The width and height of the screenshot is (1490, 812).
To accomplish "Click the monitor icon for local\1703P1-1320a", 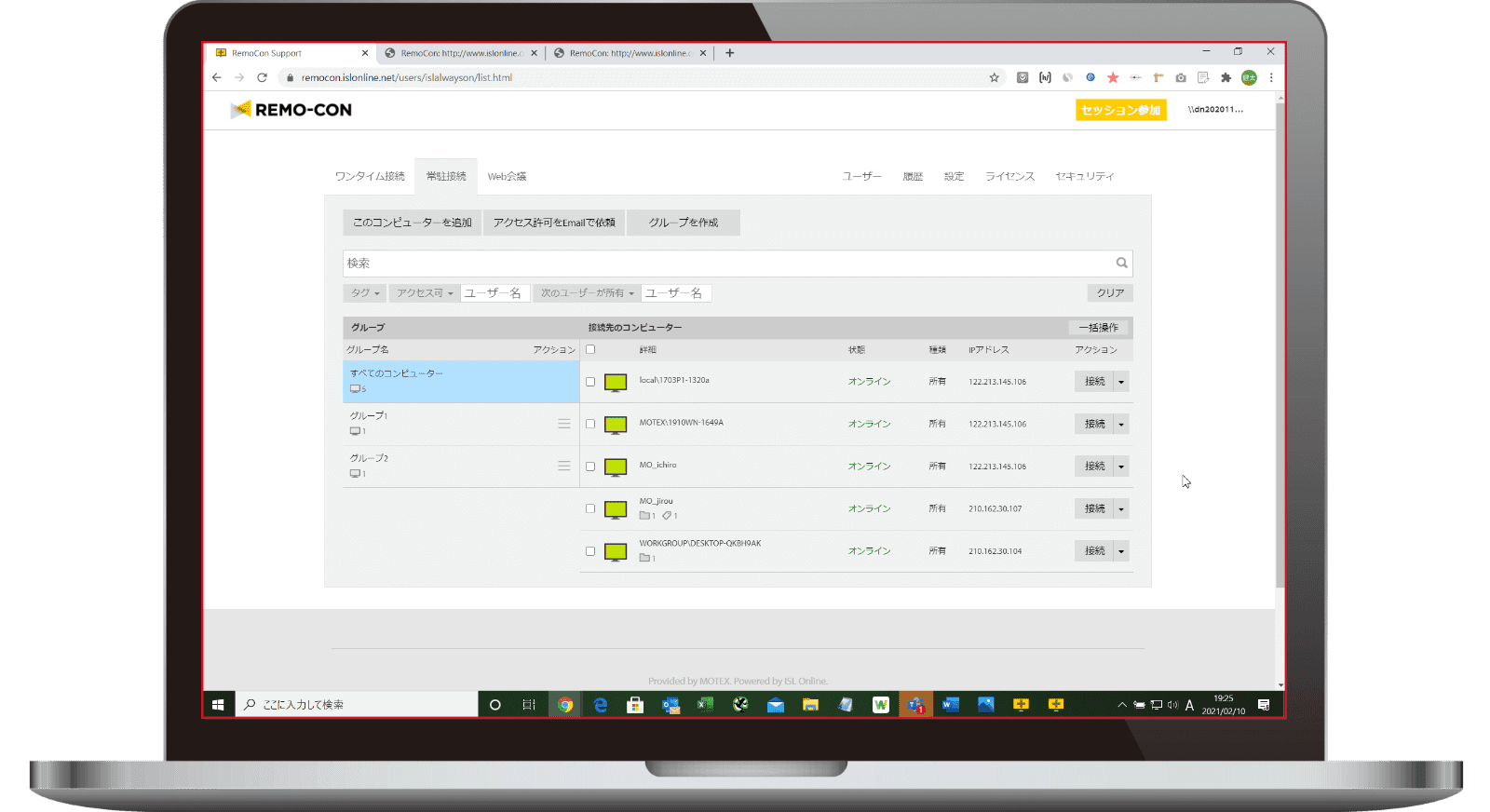I will point(616,382).
